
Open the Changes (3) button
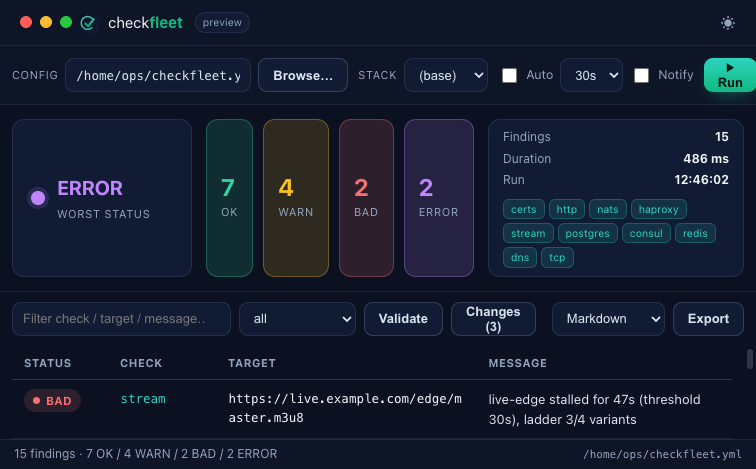coord(493,319)
